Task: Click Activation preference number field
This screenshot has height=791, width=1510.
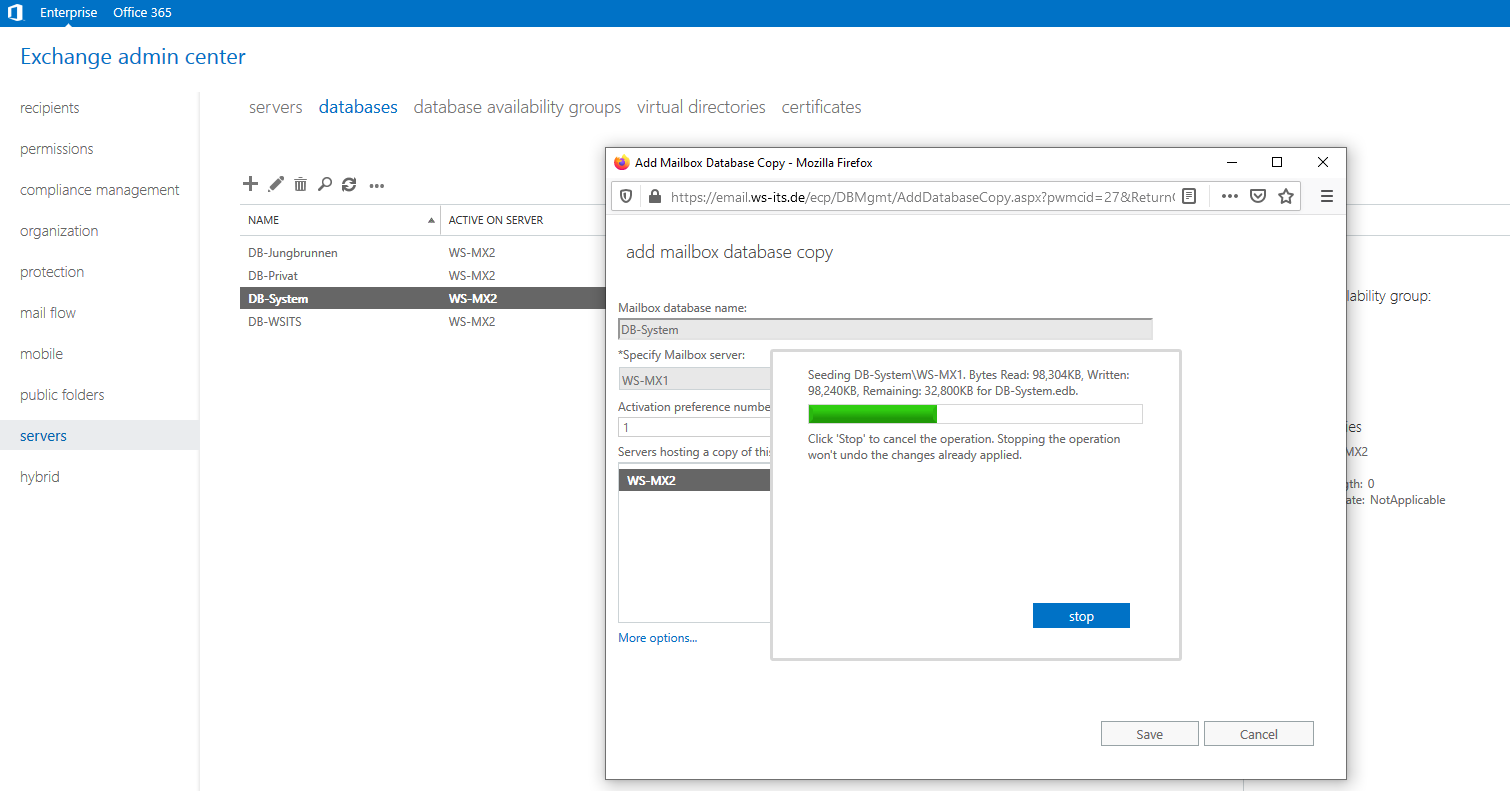Action: click(694, 427)
